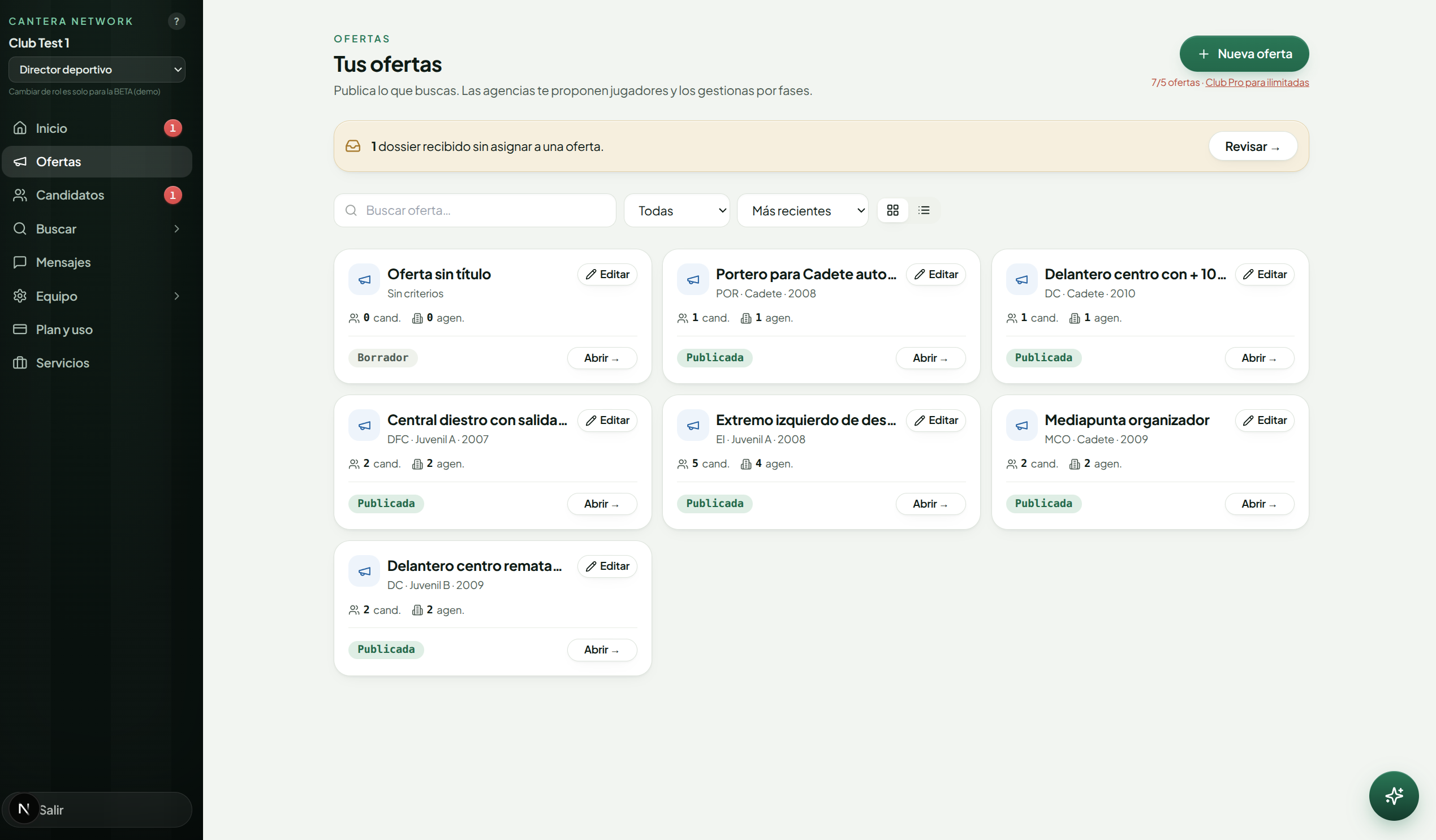Click the N avatar icon beside Salir
Viewport: 1436px width, 840px height.
click(24, 809)
